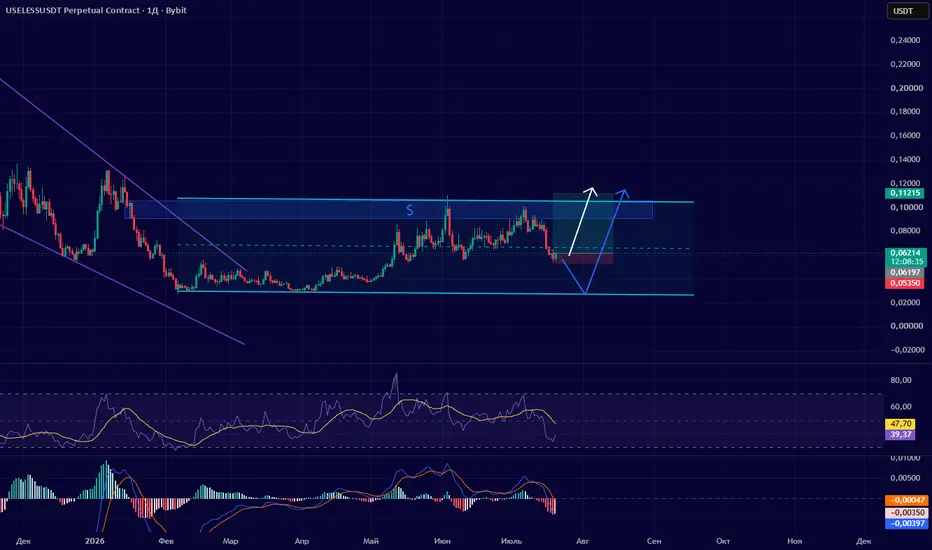Select the current price label 0,06214
The width and height of the screenshot is (932, 550).
pyautogui.click(x=906, y=253)
